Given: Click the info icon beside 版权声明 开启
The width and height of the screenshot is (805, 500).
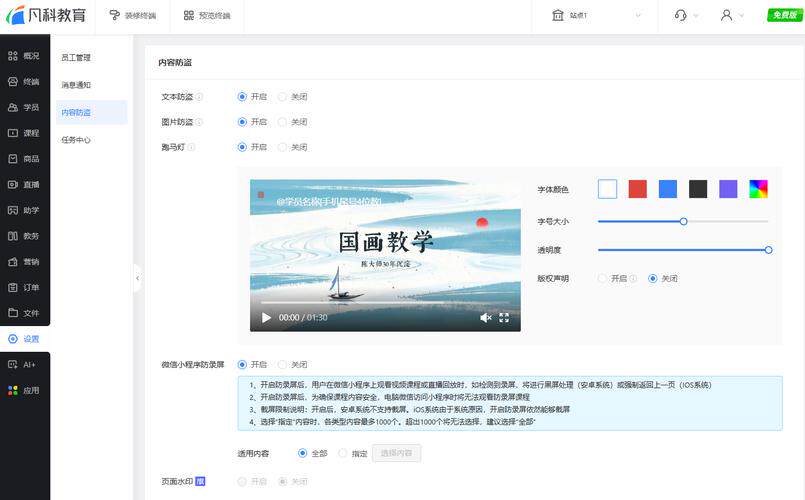Looking at the screenshot, I should [x=634, y=278].
